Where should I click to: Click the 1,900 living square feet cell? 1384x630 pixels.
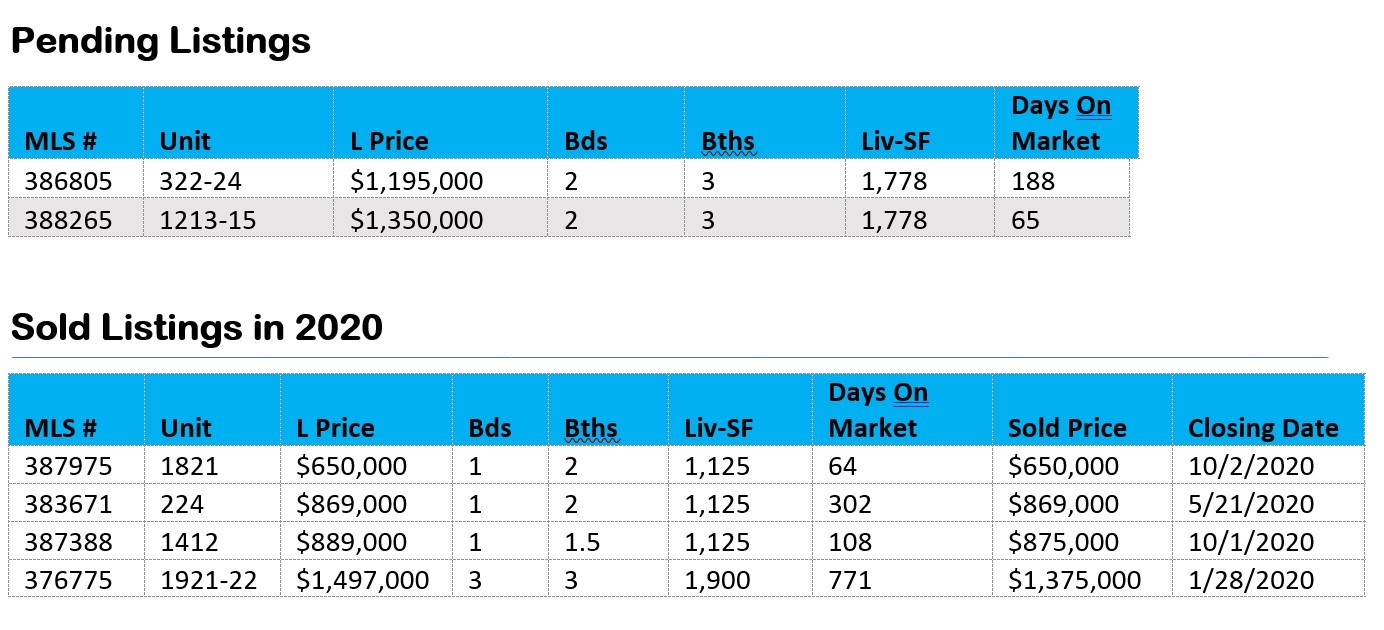(717, 580)
